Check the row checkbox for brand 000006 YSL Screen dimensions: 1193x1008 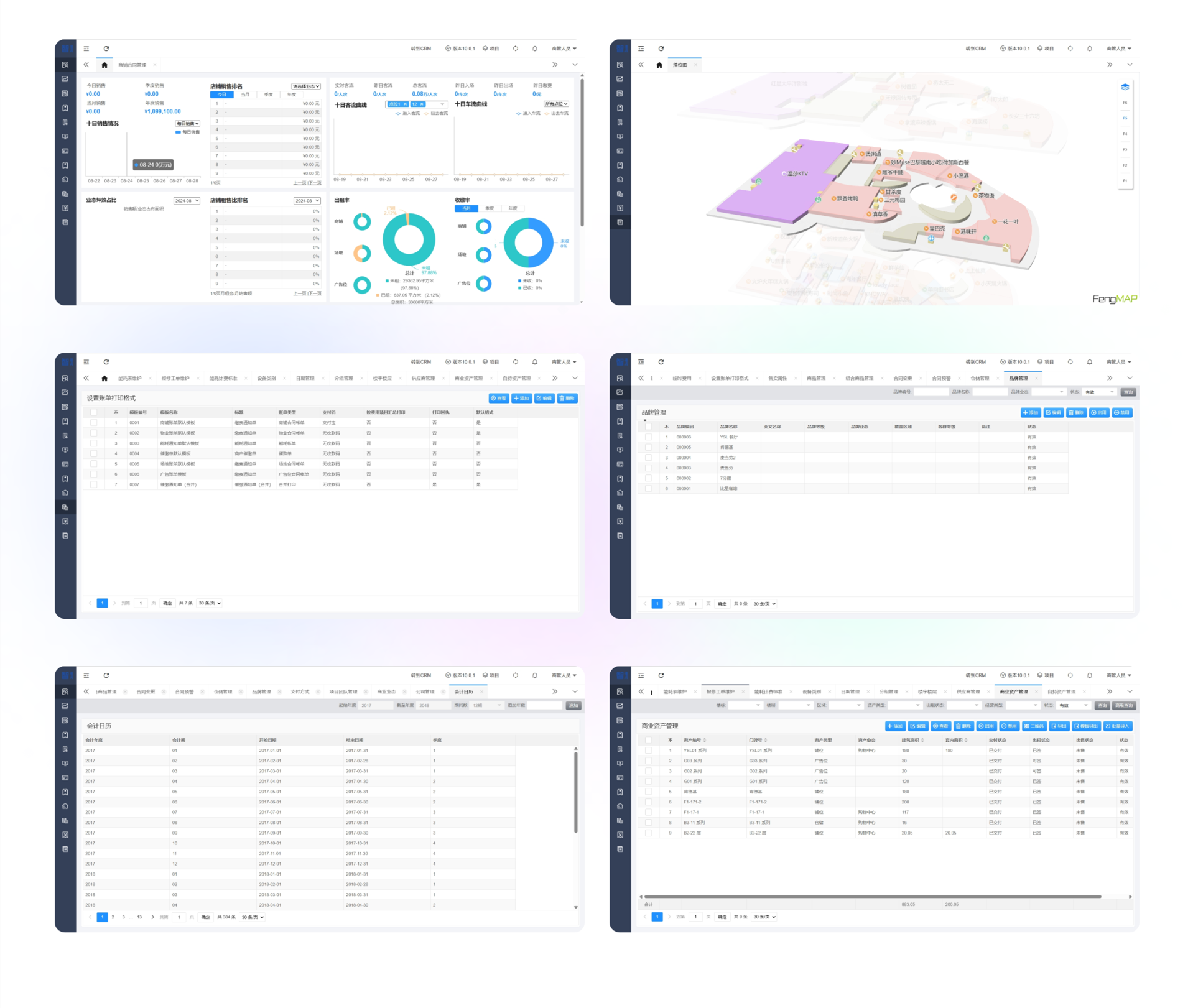[x=648, y=437]
